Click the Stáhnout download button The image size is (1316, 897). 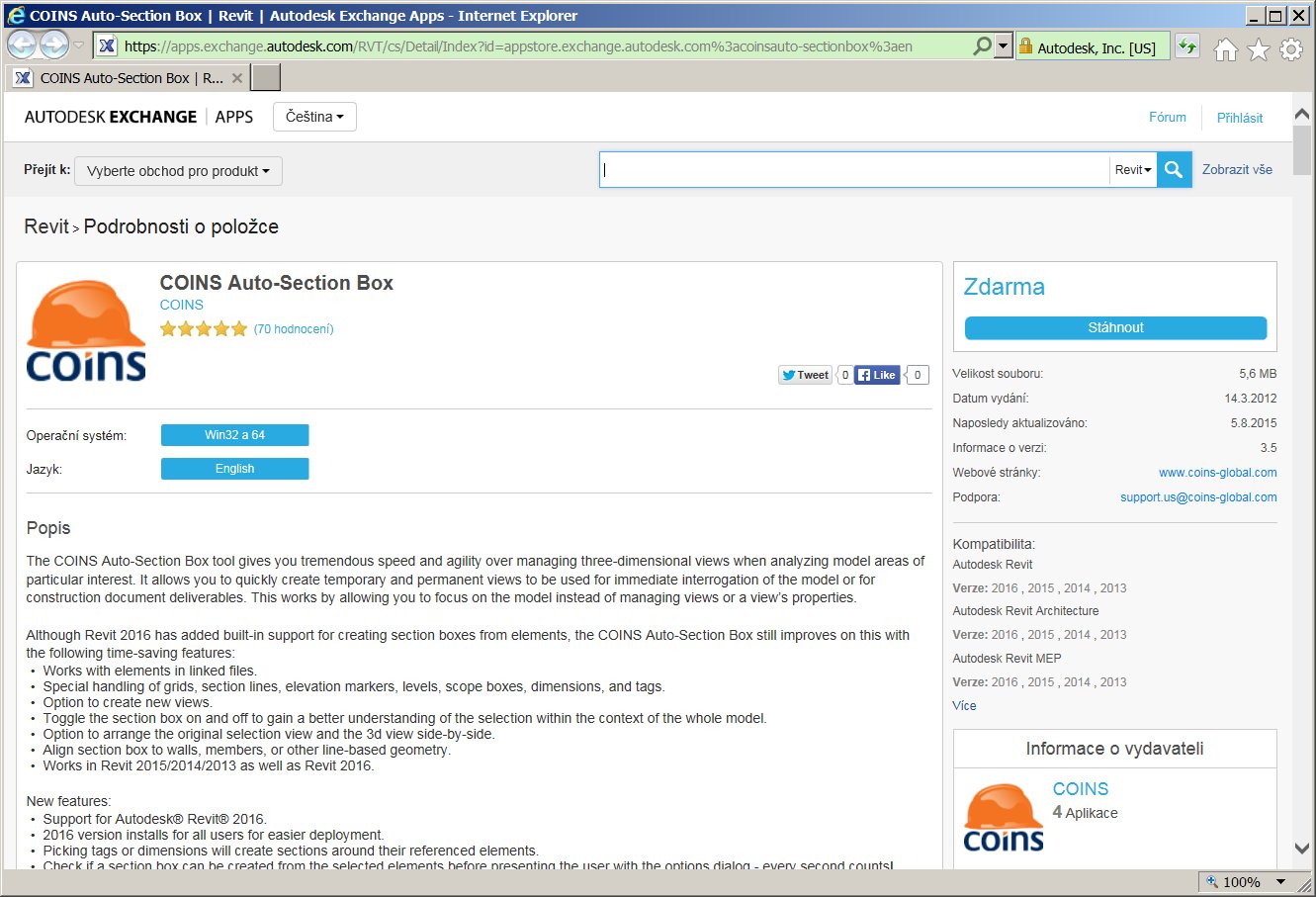pyautogui.click(x=1115, y=327)
